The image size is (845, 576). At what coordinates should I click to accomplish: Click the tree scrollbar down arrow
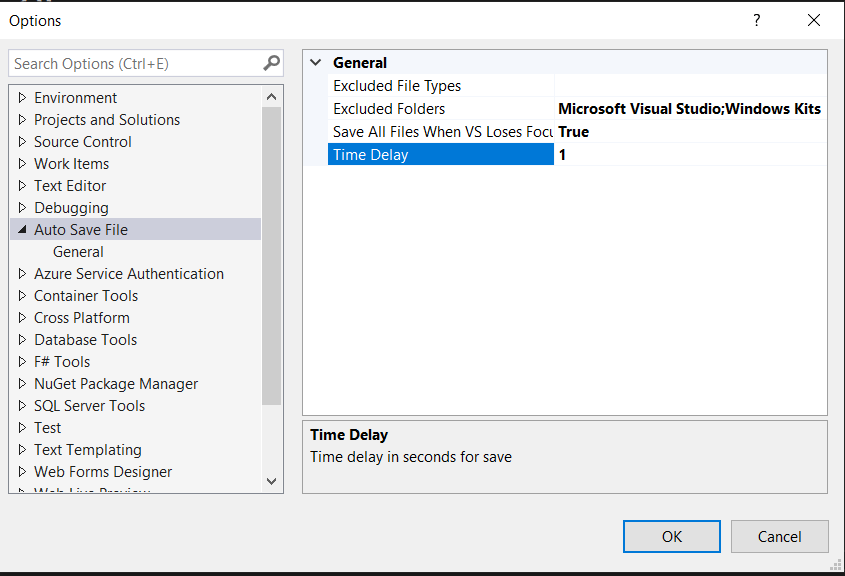click(x=272, y=481)
